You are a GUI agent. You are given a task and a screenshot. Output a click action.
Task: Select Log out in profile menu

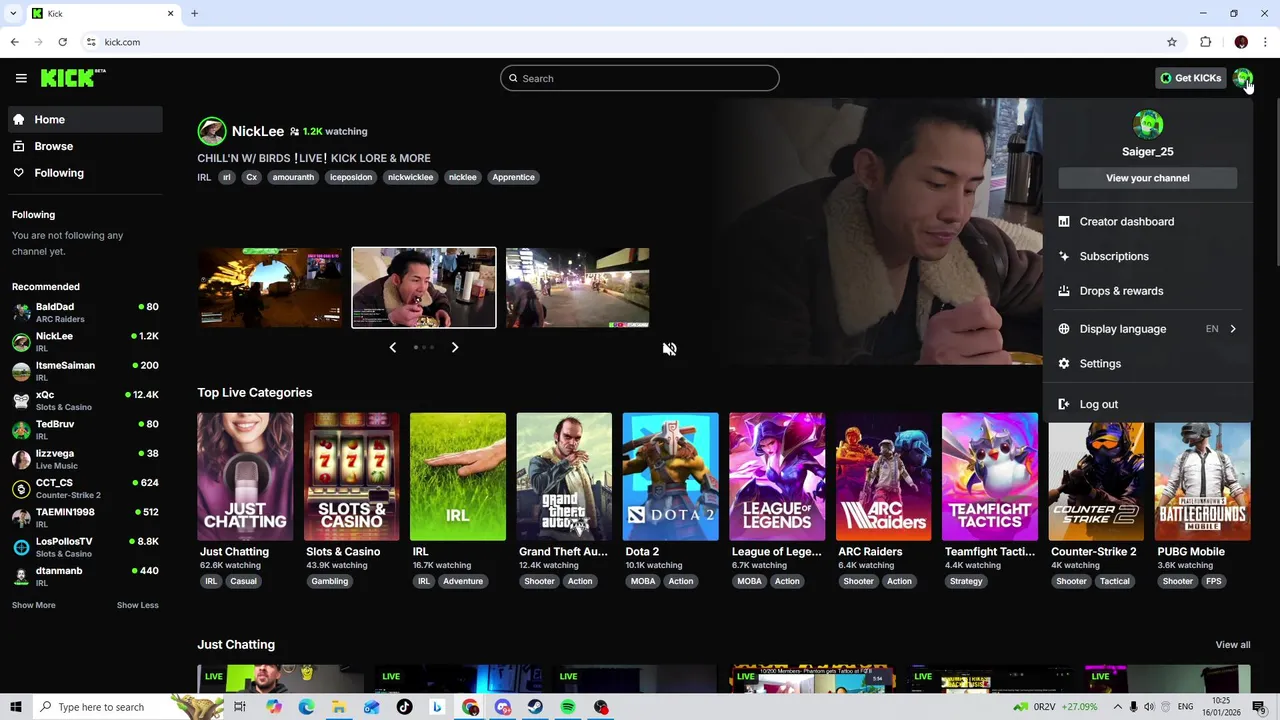(1147, 404)
